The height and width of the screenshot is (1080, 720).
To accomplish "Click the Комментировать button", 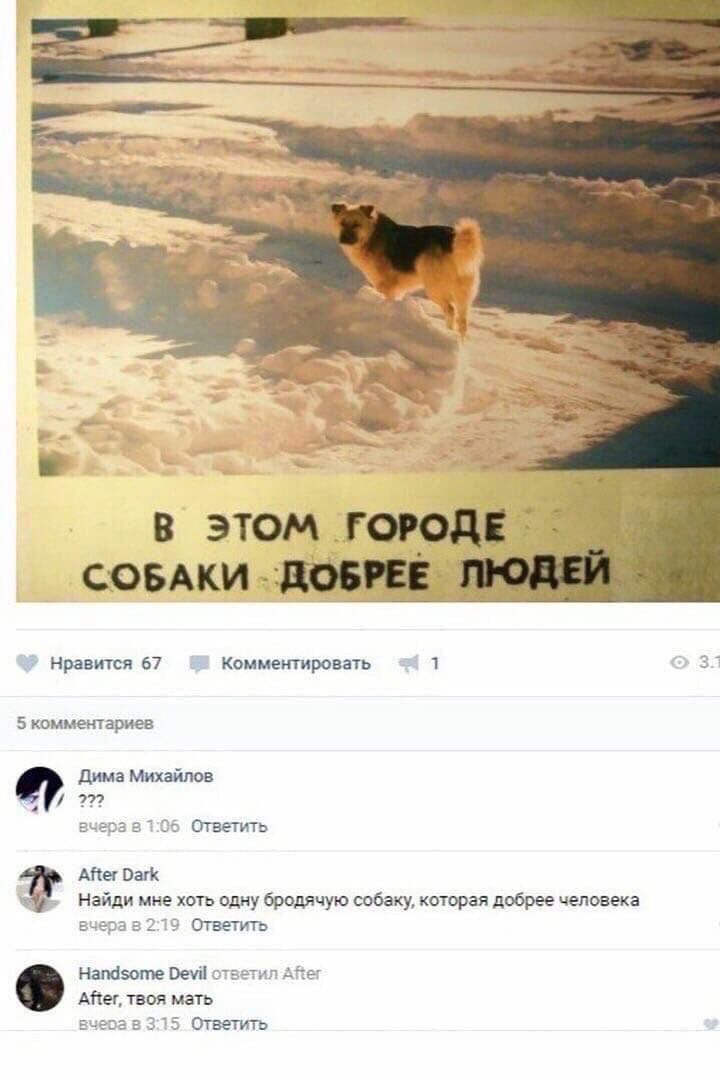I will coord(296,663).
